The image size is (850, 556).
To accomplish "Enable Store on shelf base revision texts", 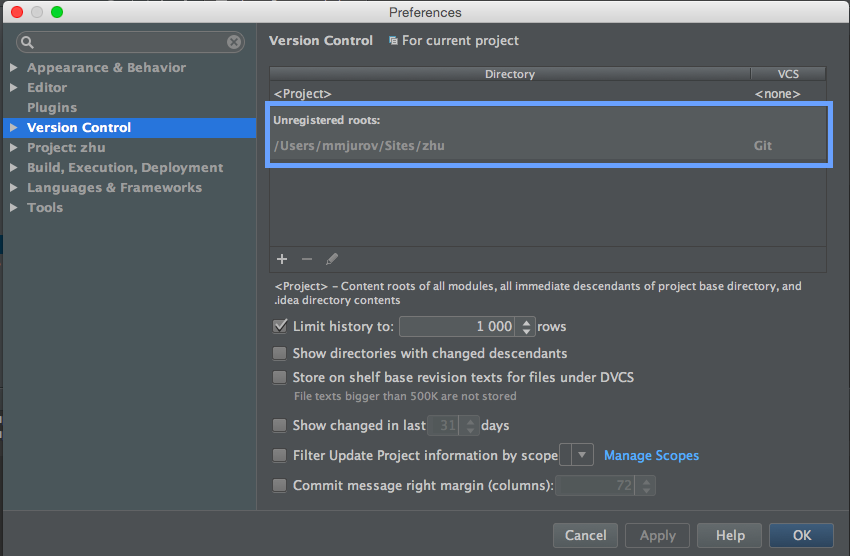I will click(280, 378).
